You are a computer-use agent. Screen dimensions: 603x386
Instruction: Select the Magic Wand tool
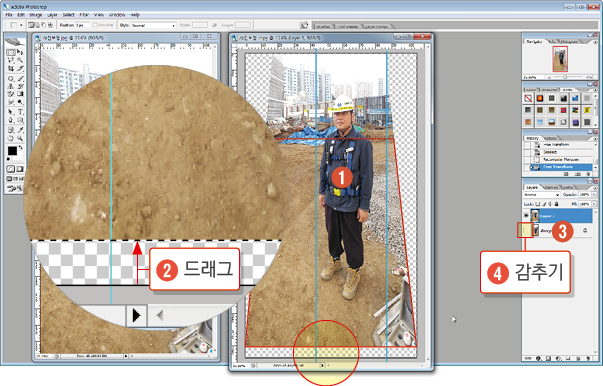coord(20,60)
